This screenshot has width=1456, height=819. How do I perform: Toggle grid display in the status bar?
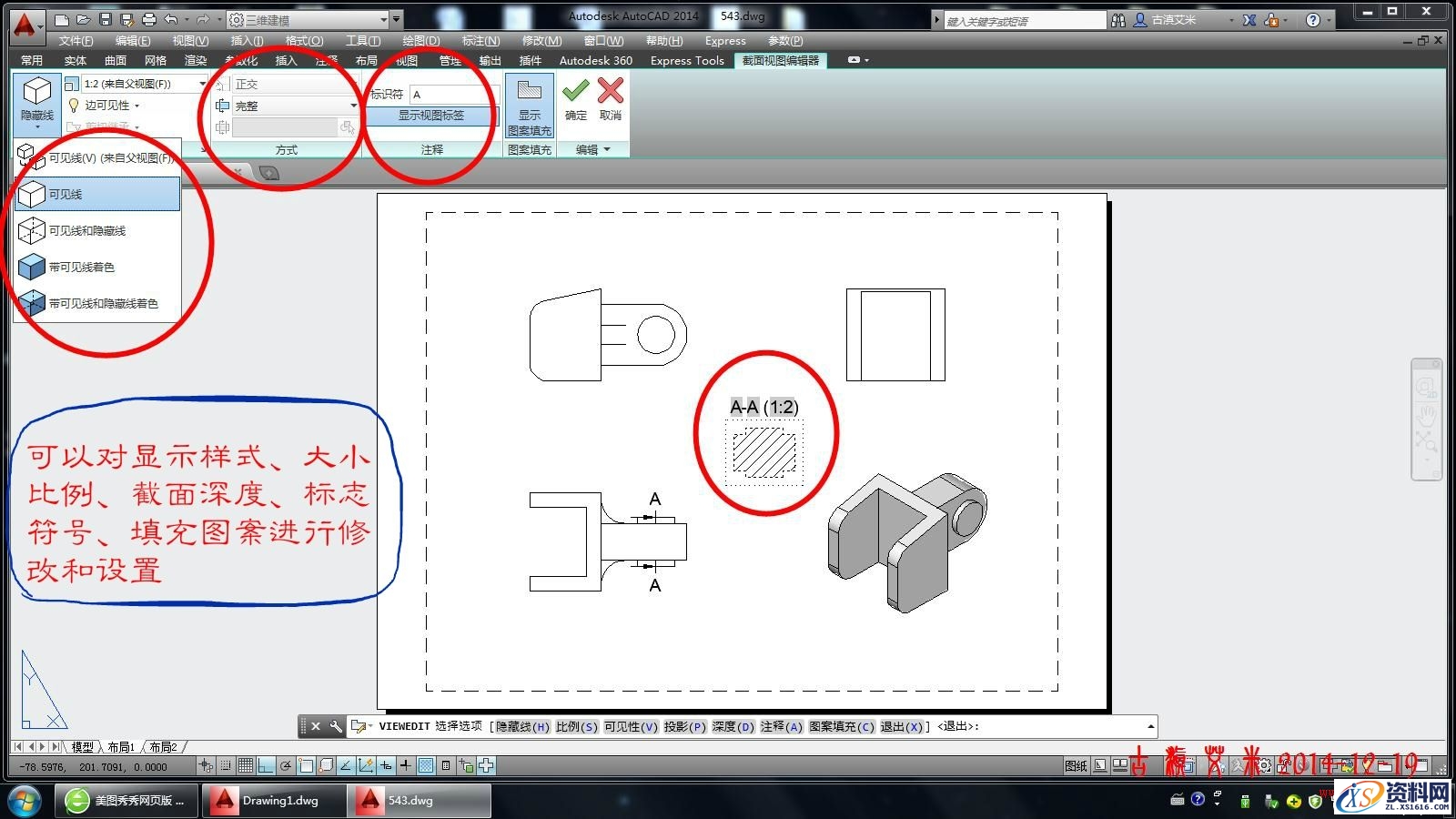[x=246, y=765]
